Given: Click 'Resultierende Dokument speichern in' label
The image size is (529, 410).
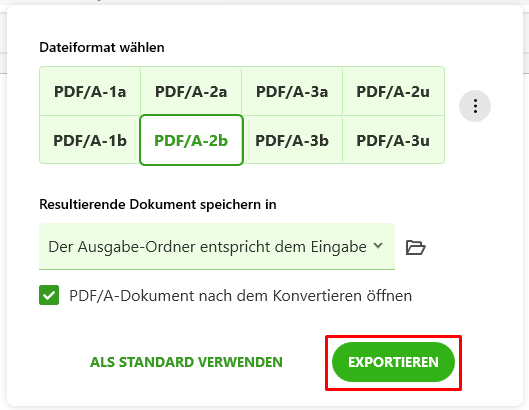Looking at the screenshot, I should click(x=158, y=204).
